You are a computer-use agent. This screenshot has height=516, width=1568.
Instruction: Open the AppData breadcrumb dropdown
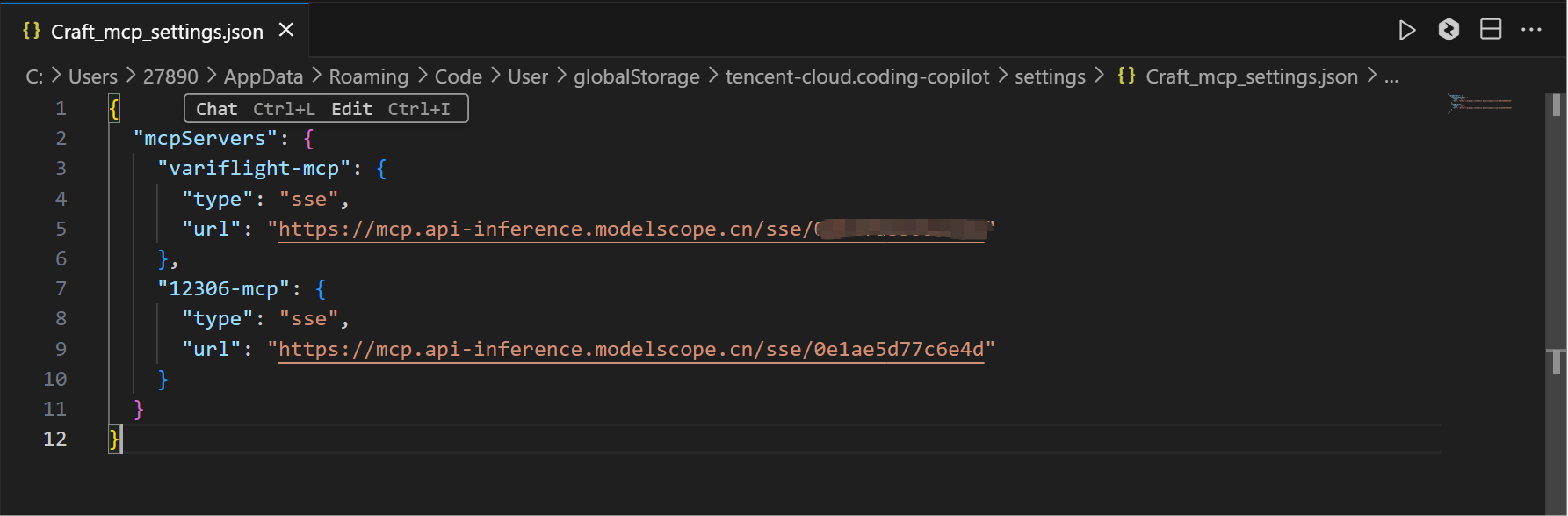pos(263,76)
